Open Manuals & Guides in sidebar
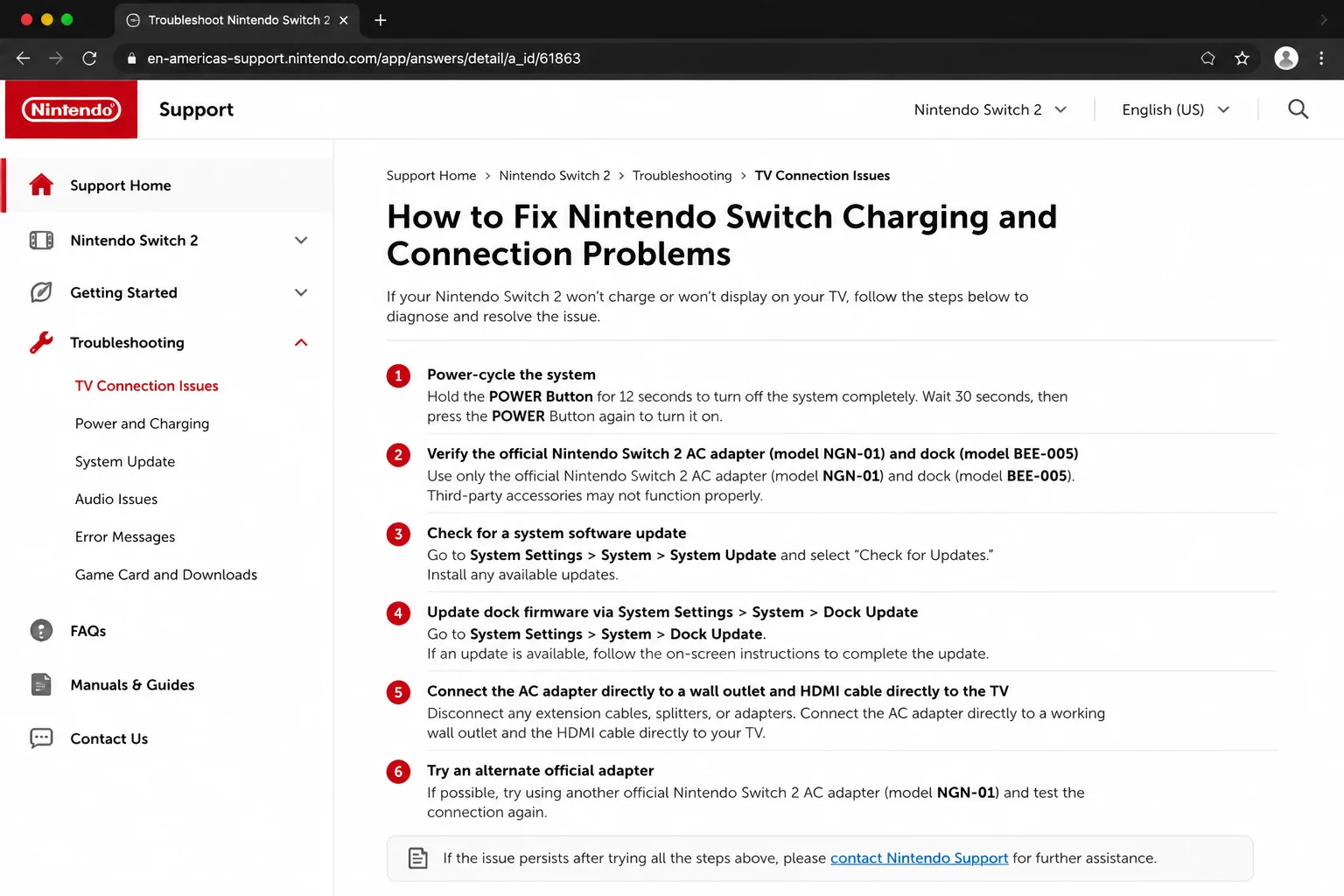The height and width of the screenshot is (896, 1344). click(132, 684)
